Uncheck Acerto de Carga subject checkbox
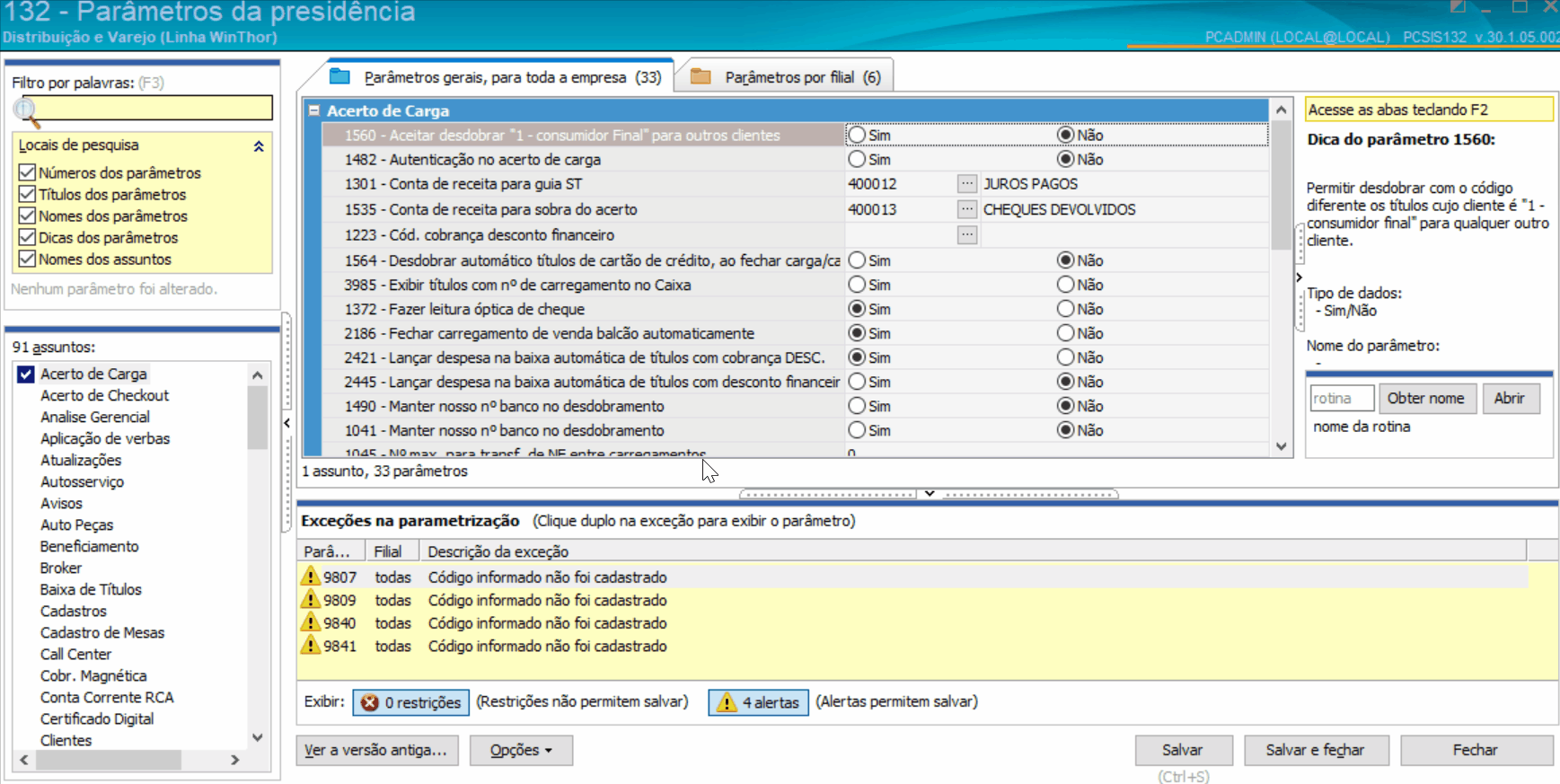This screenshot has width=1560, height=784. coord(26,374)
